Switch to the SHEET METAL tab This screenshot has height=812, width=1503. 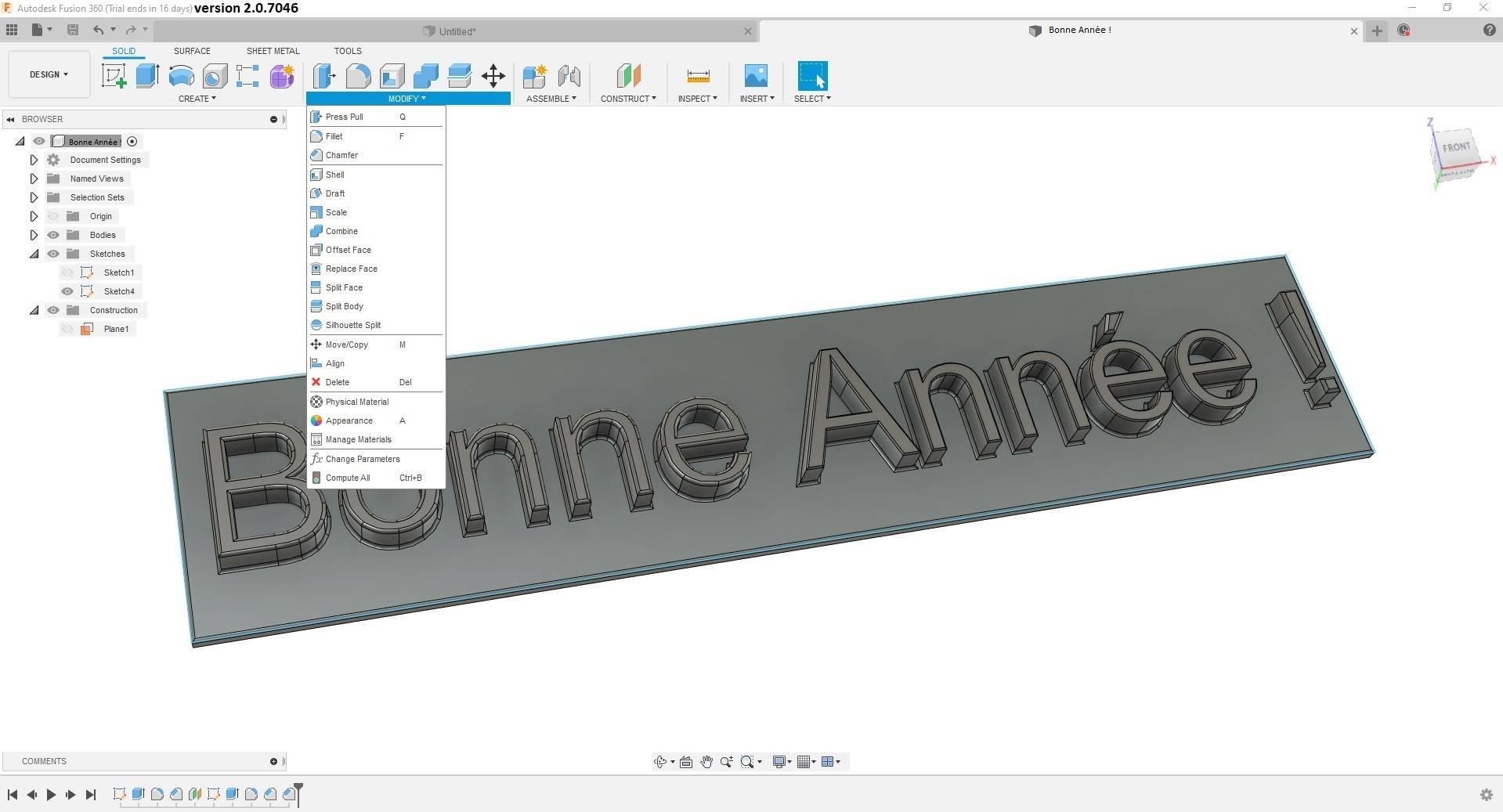coord(273,51)
